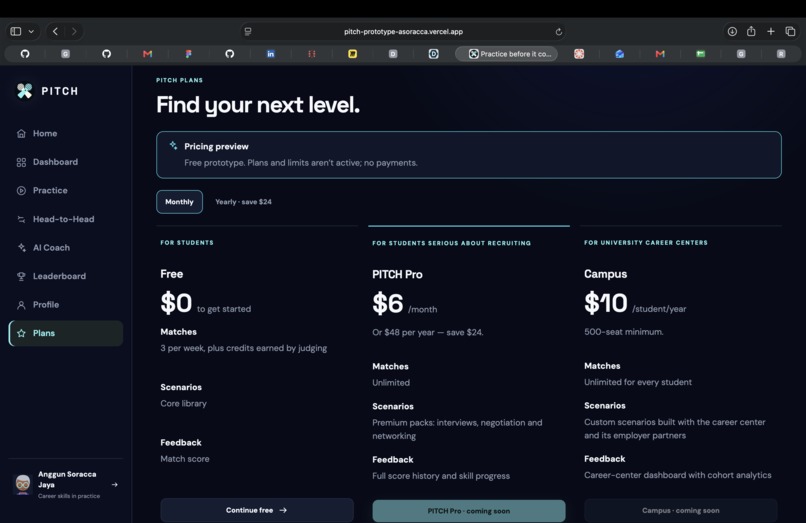Screen dimensions: 806x523
Task: Show Safari downloads
Action: [x=732, y=31]
